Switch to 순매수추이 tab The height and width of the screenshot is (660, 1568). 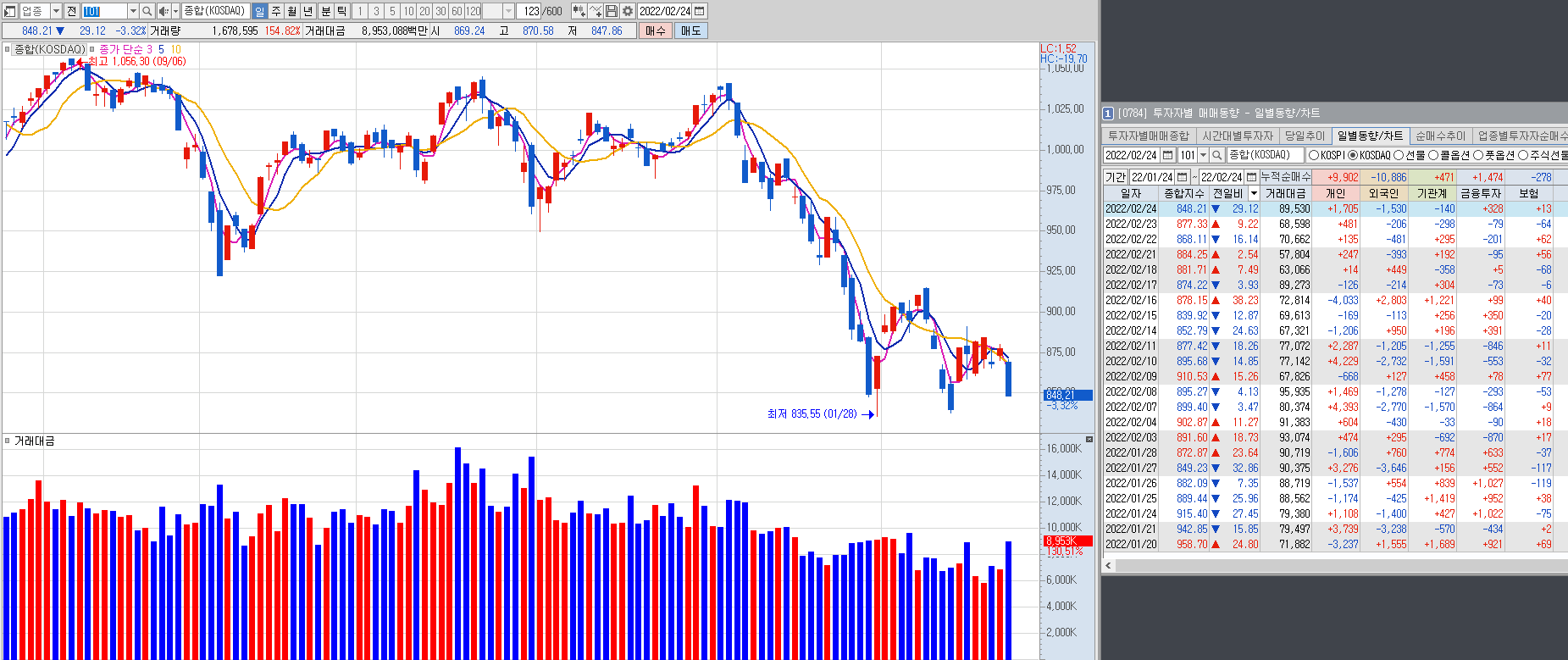pos(1440,136)
